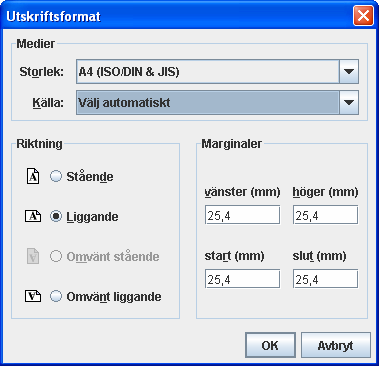This screenshot has width=379, height=366.
Task: Close the Utskriftsformat dialog
Action: pyautogui.click(x=363, y=16)
